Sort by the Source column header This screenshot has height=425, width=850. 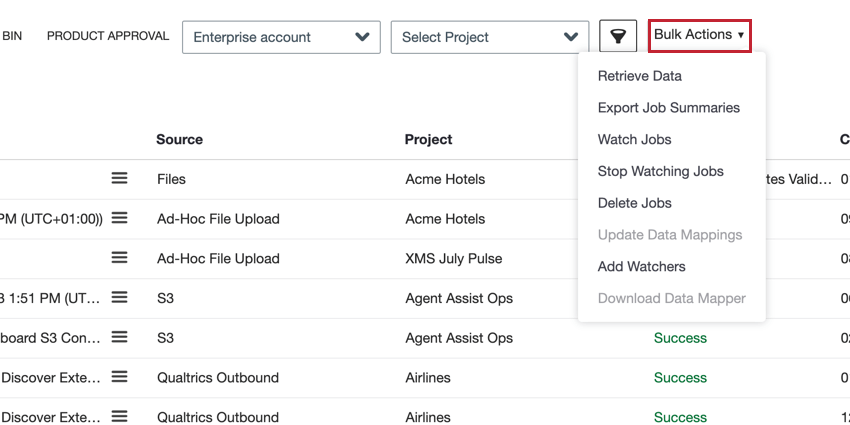point(179,140)
